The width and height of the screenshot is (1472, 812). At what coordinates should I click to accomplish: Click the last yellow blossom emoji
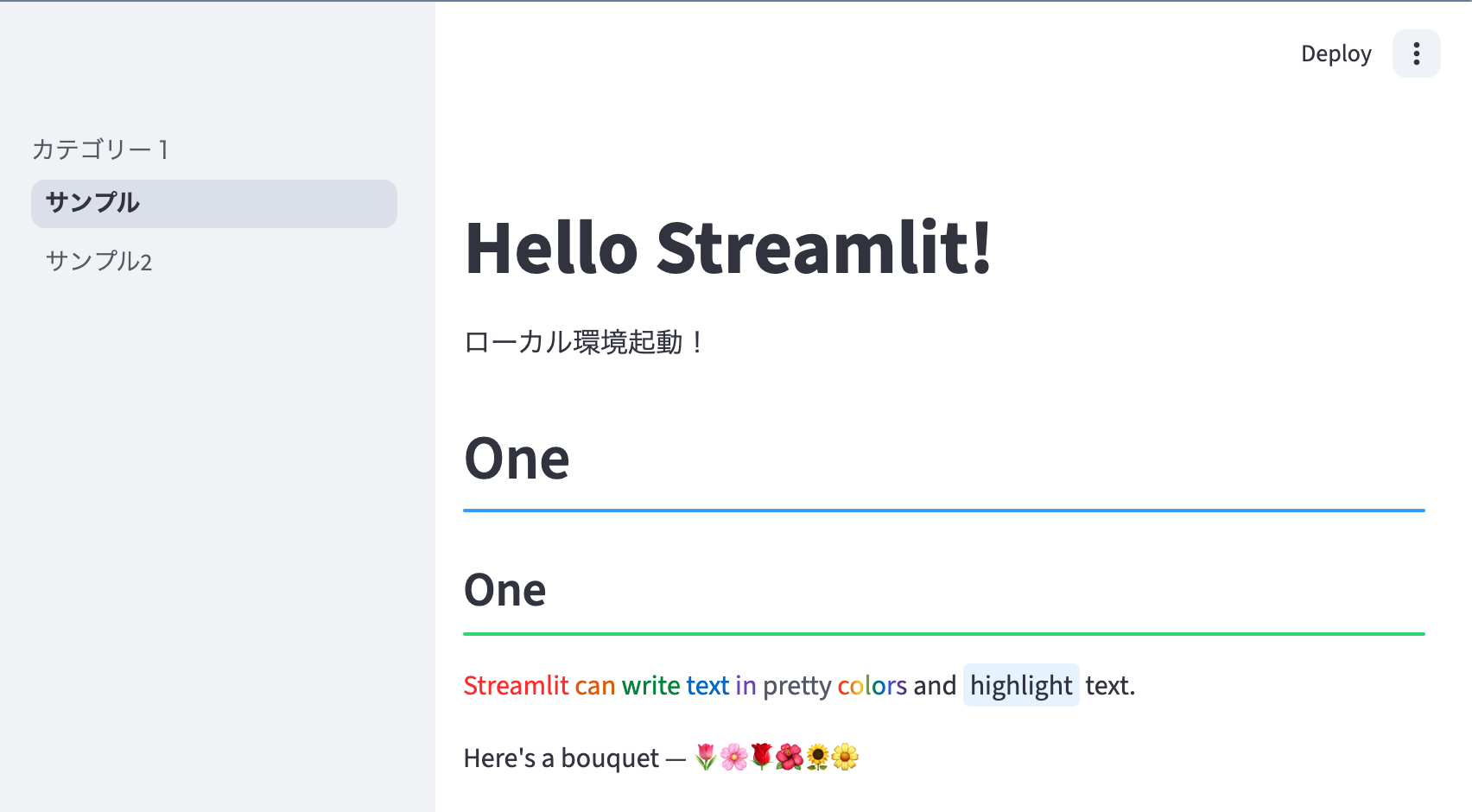[845, 758]
